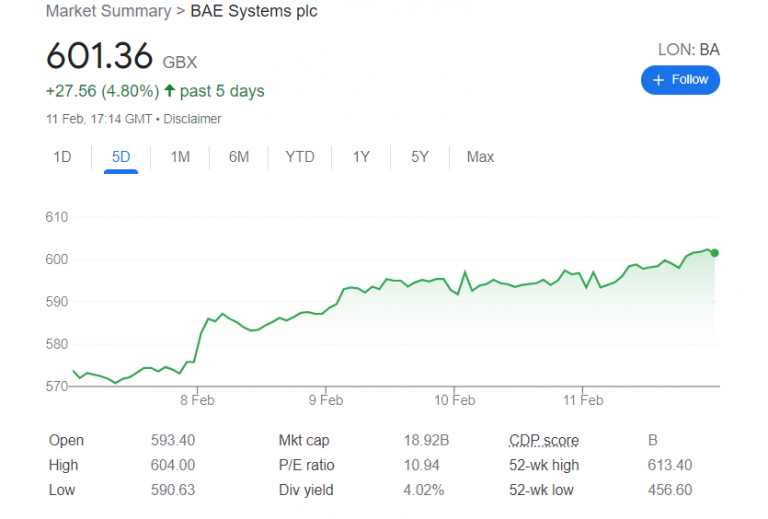Click the green endpoint dot on chart
This screenshot has height=519, width=768.
pos(713,252)
